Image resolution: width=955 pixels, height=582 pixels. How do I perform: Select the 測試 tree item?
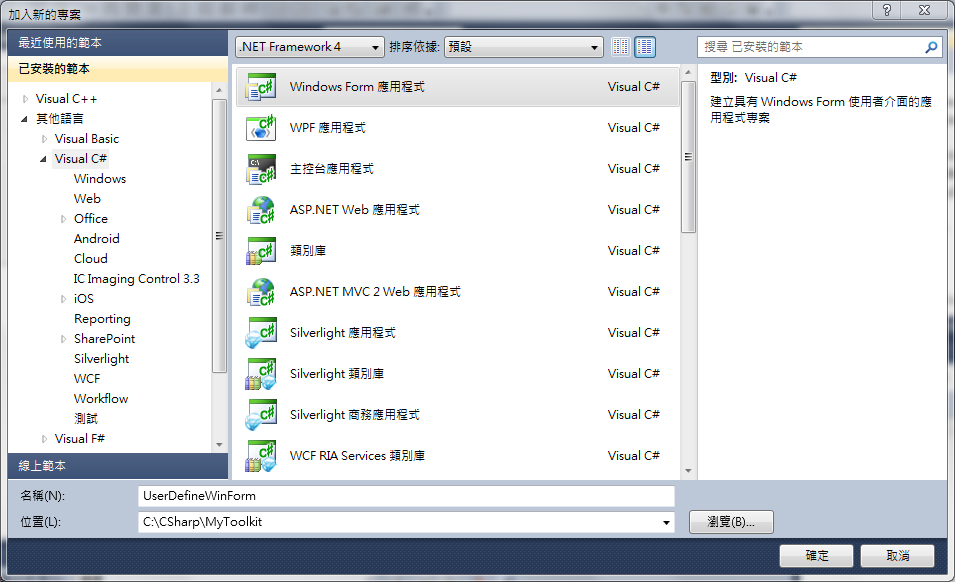click(86, 419)
